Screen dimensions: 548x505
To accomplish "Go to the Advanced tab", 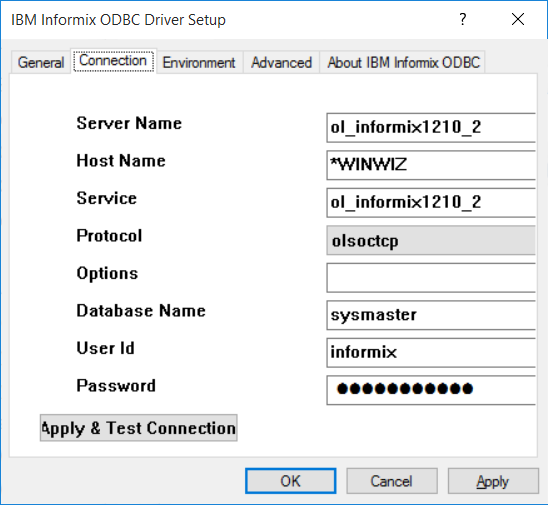I will tap(281, 63).
